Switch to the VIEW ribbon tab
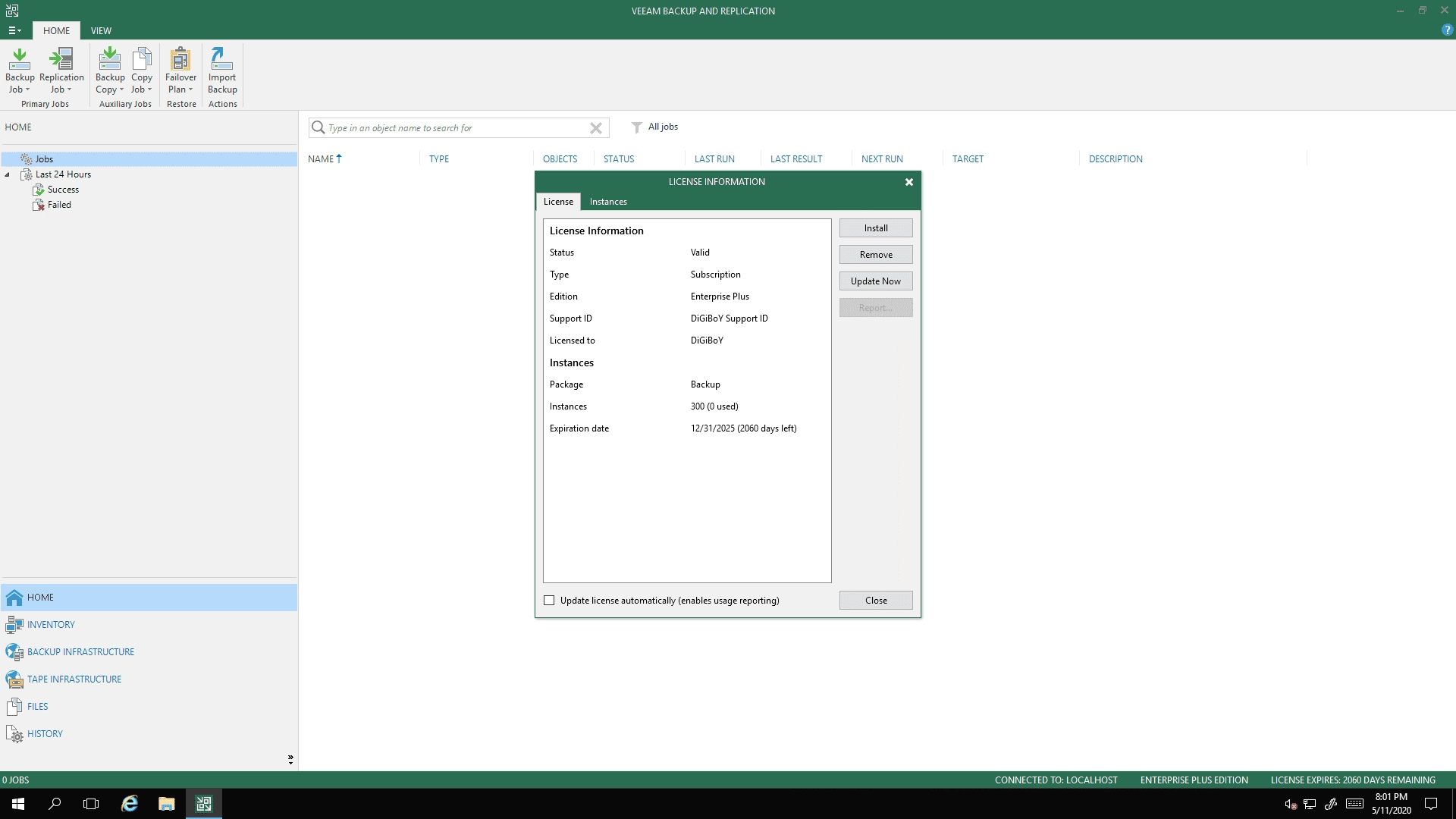This screenshot has width=1456, height=819. (x=101, y=31)
